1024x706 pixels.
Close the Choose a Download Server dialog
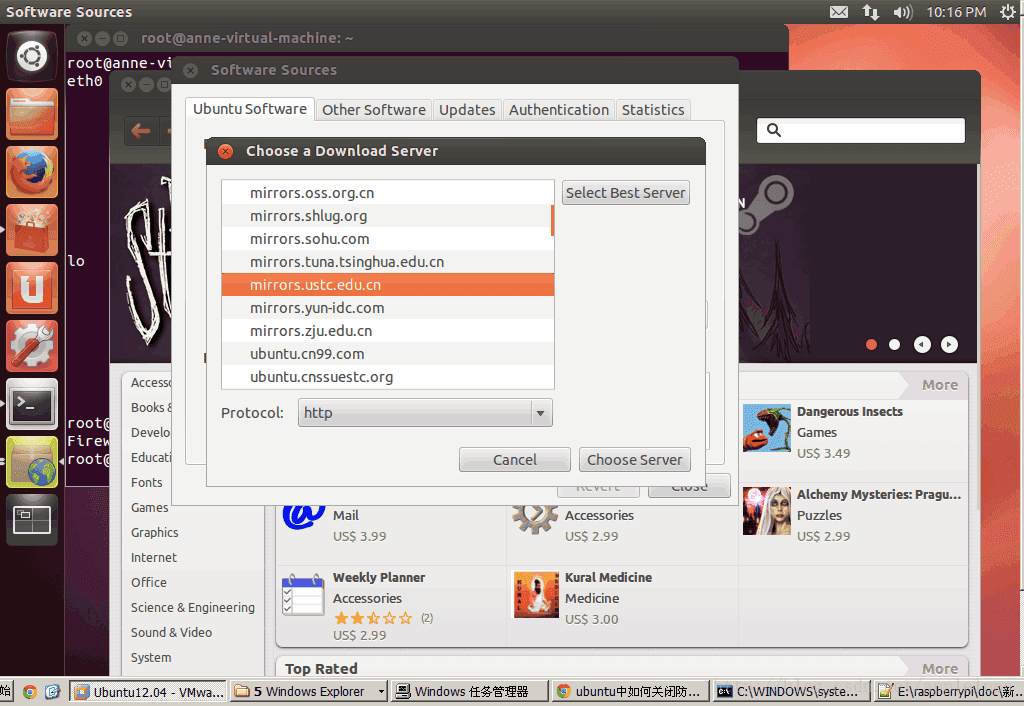225,151
